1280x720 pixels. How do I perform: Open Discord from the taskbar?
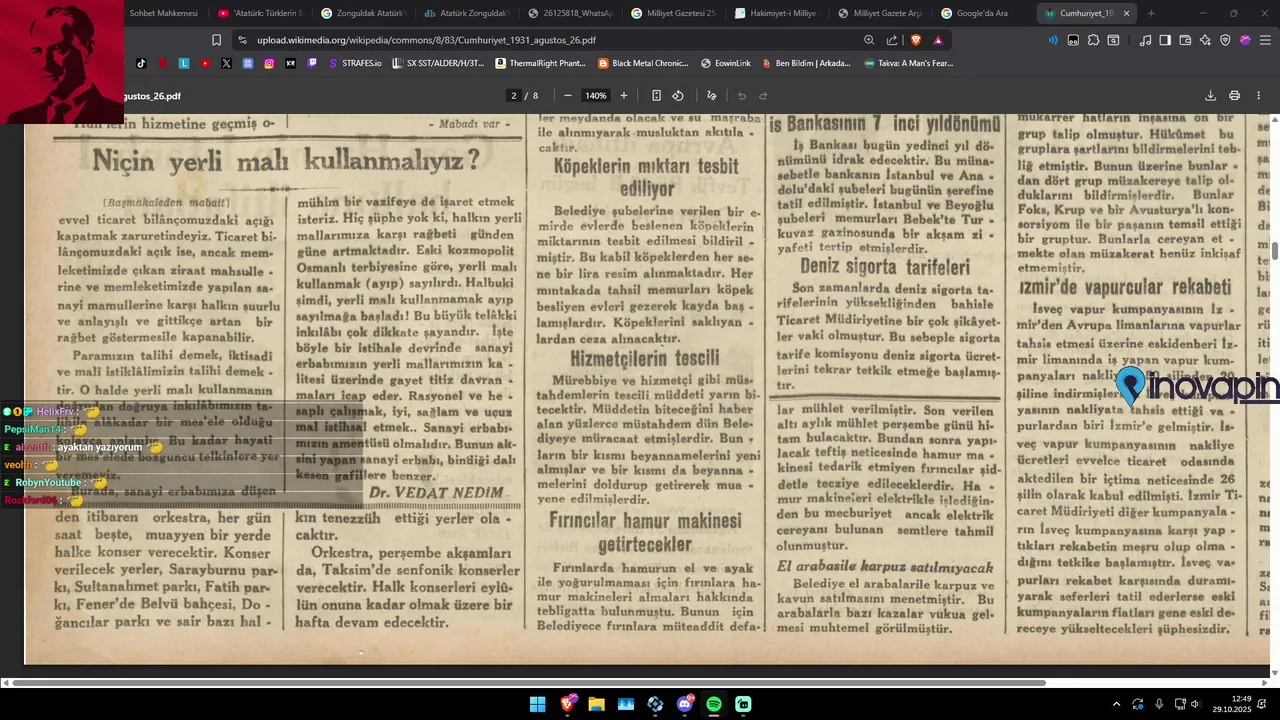[x=685, y=704]
